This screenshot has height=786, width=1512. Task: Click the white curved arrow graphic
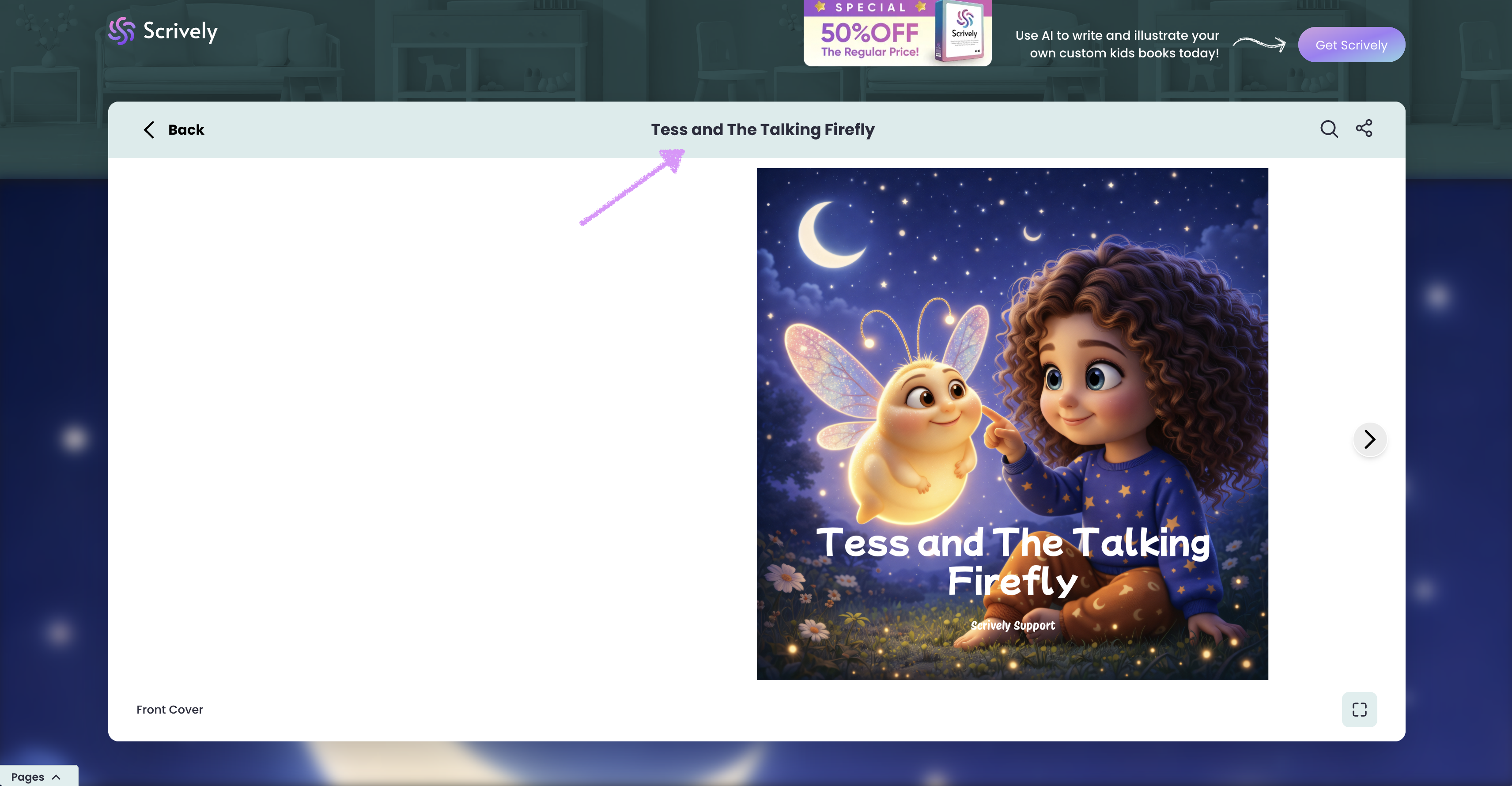coord(1259,43)
